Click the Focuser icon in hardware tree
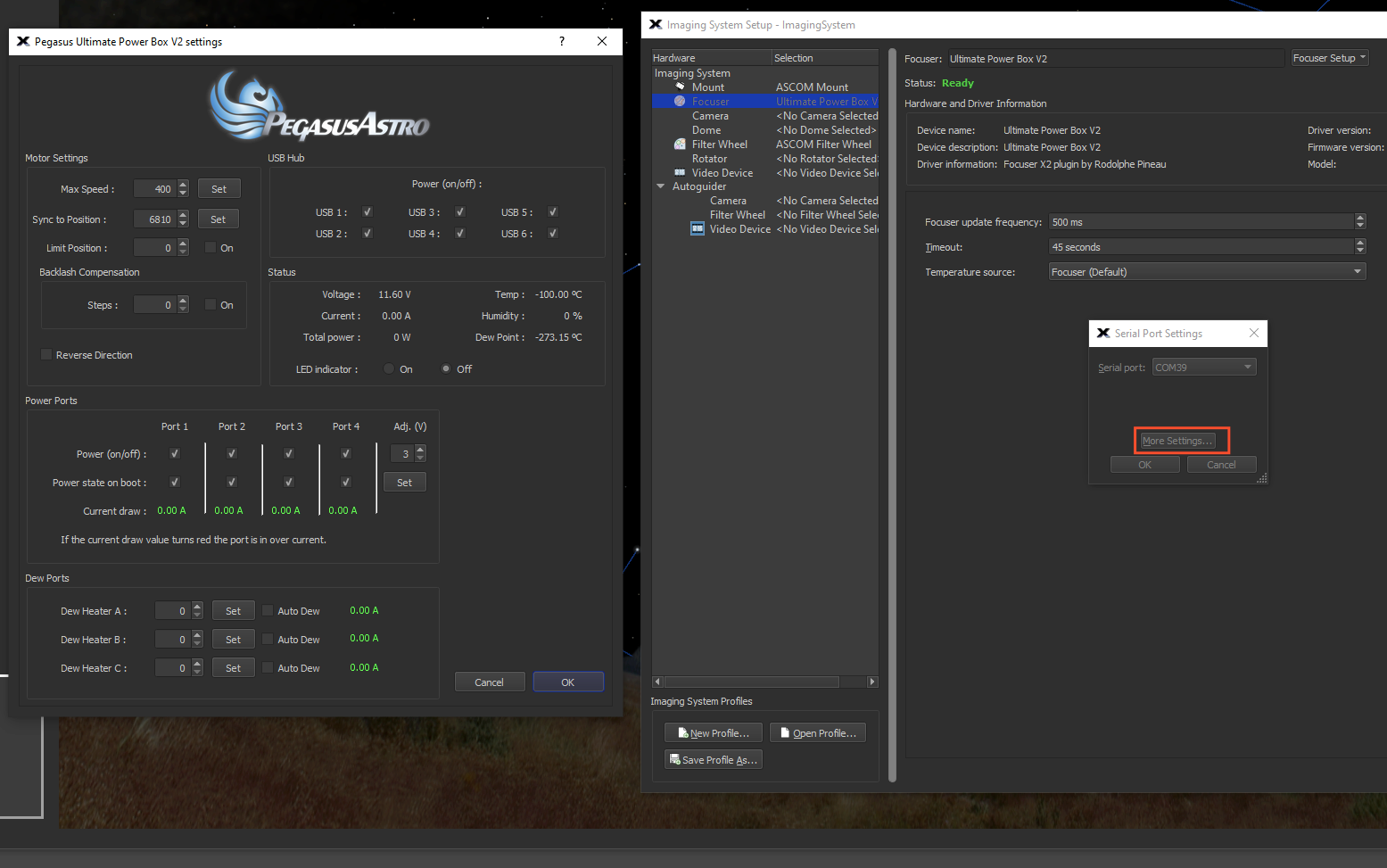This screenshot has width=1387, height=868. tap(680, 101)
